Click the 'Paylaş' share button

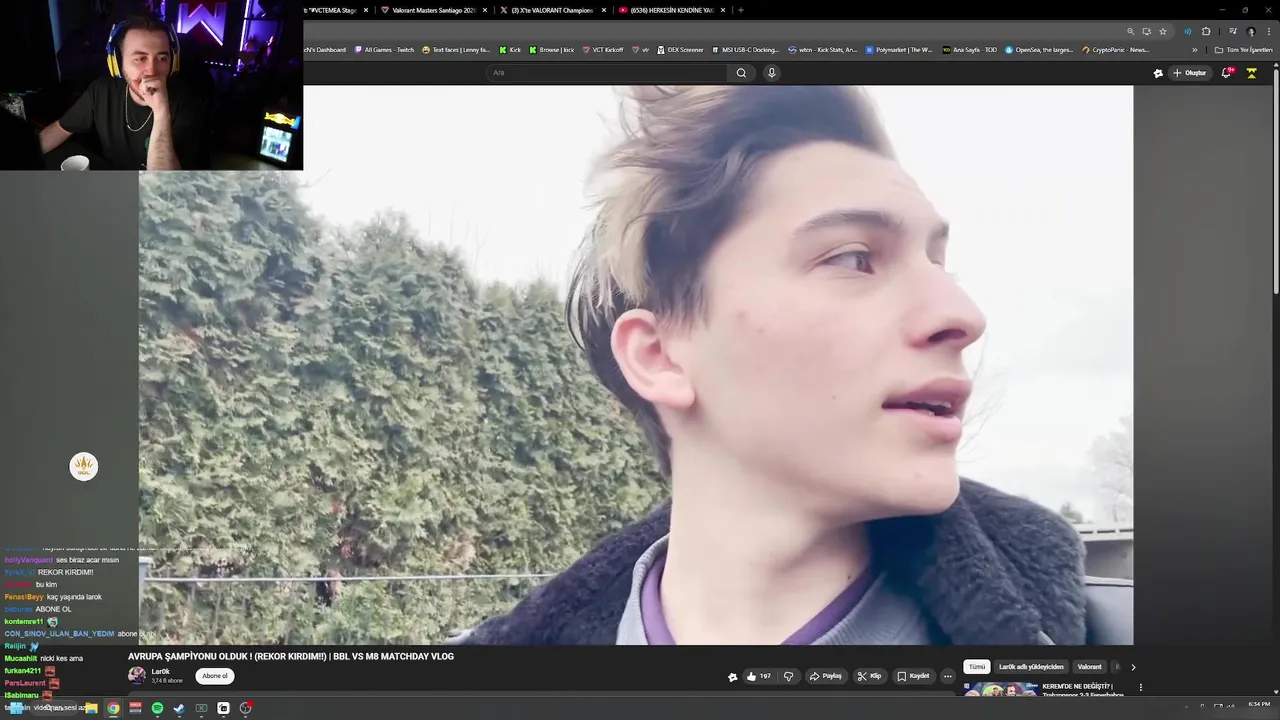[x=826, y=676]
